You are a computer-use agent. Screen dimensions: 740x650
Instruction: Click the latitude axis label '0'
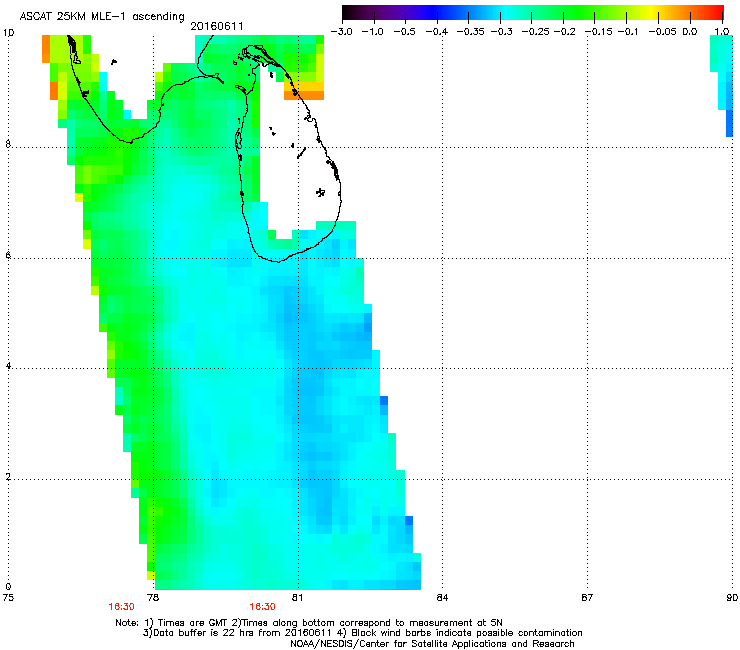coord(8,587)
